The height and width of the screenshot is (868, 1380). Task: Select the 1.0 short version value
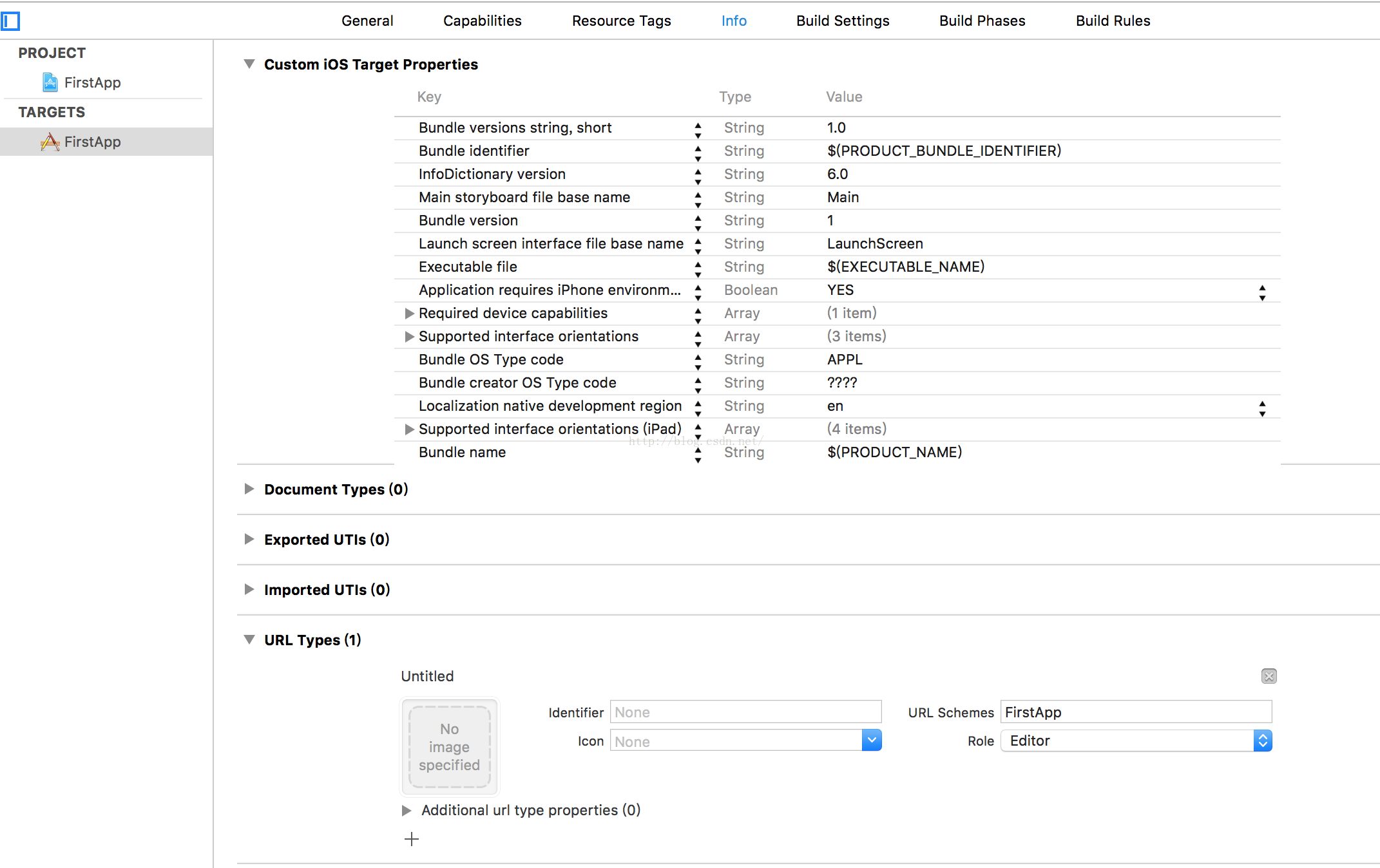(836, 127)
